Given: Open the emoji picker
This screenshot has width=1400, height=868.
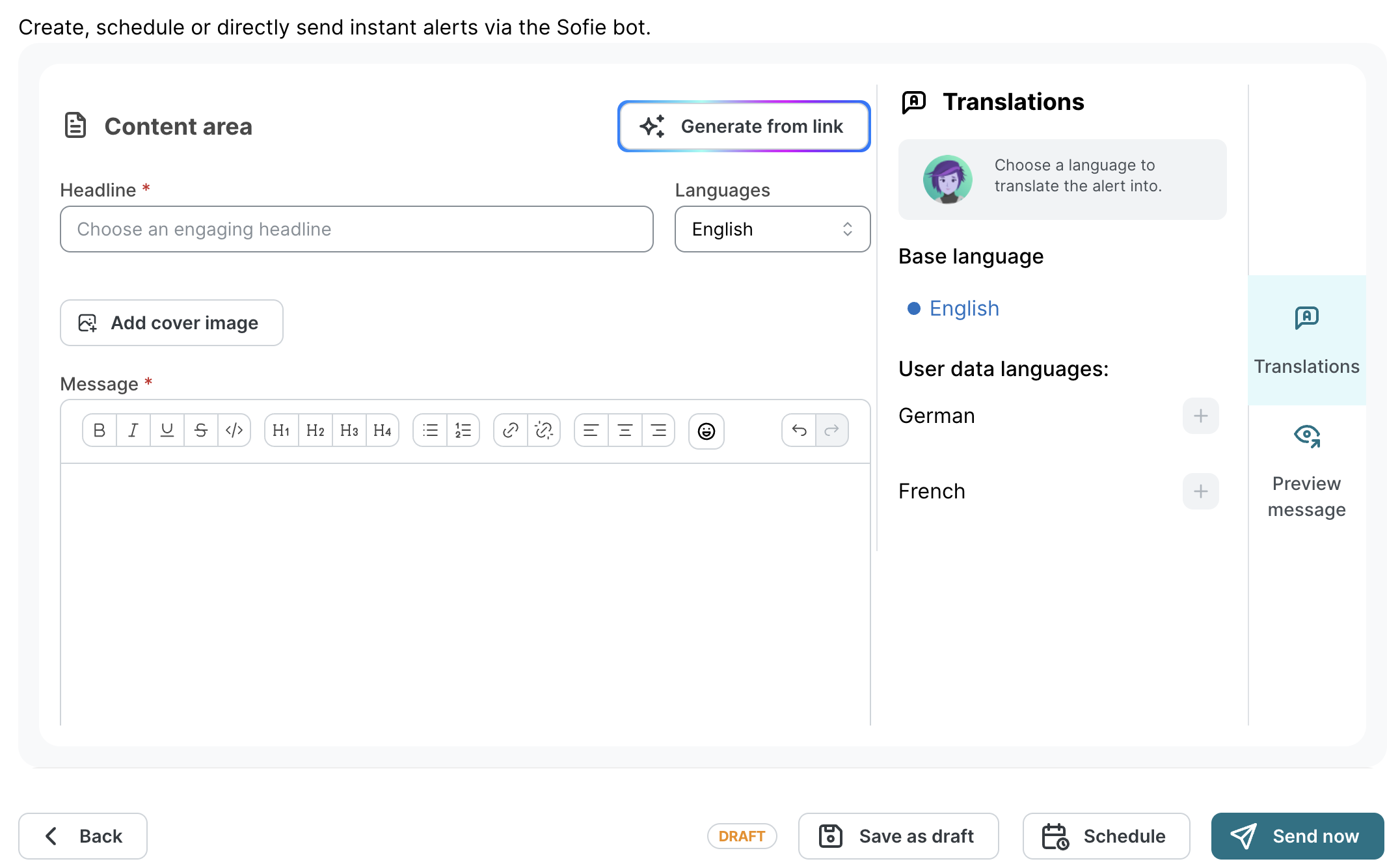Looking at the screenshot, I should pos(706,431).
